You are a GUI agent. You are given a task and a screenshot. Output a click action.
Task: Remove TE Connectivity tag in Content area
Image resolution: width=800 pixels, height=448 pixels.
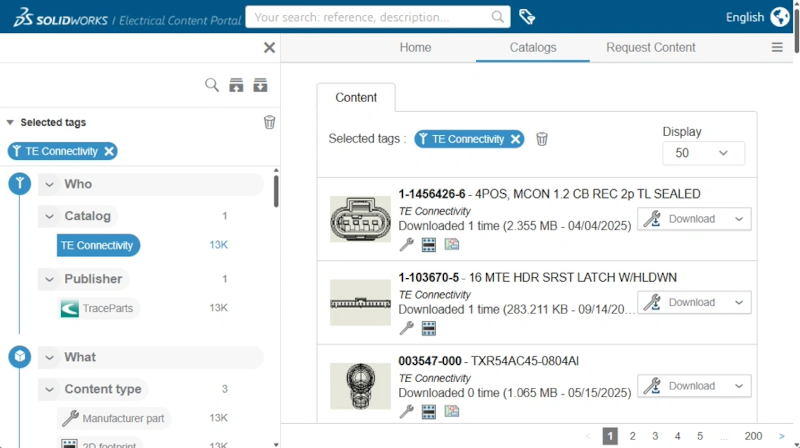click(516, 139)
